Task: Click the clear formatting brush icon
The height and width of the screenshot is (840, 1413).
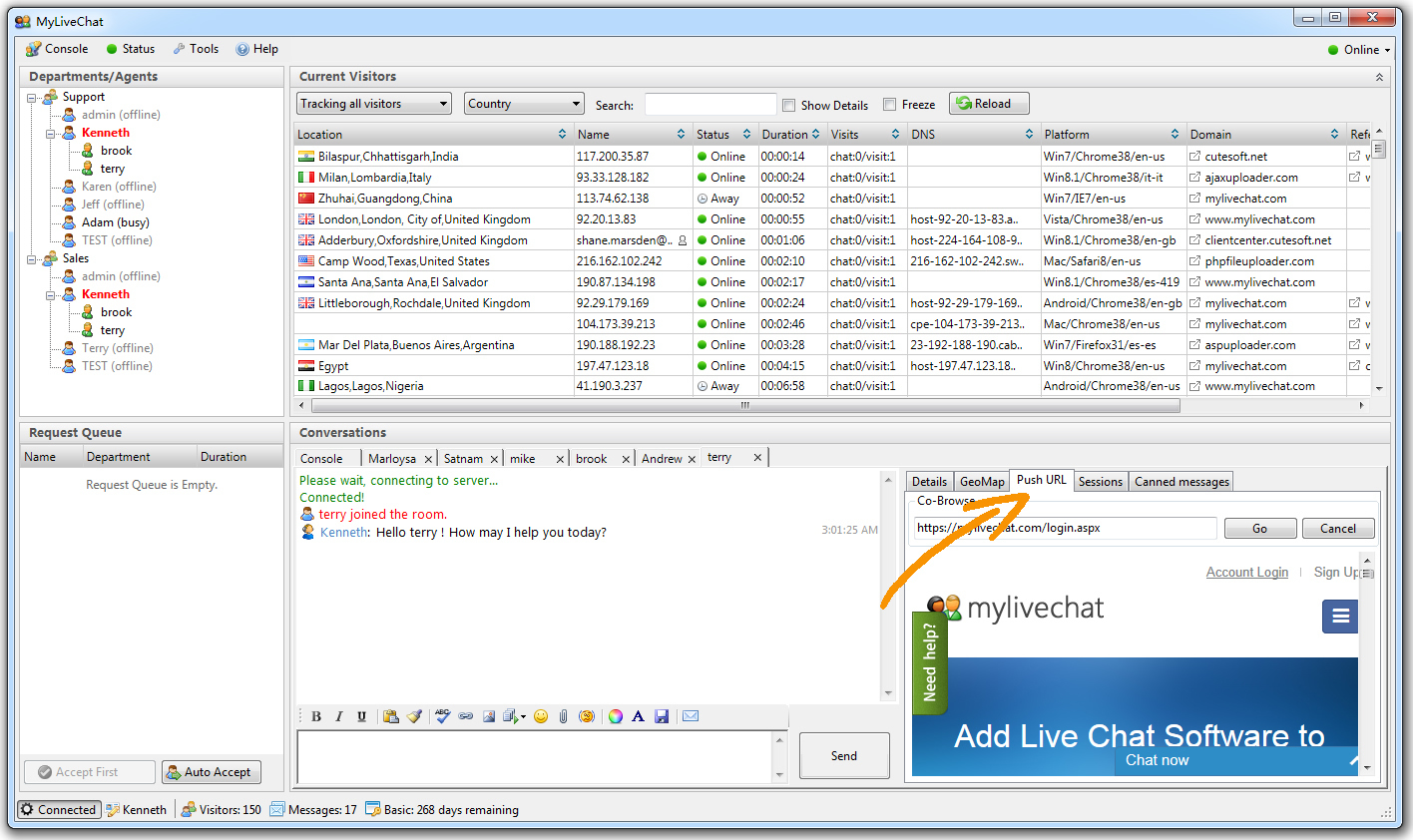Action: point(414,716)
